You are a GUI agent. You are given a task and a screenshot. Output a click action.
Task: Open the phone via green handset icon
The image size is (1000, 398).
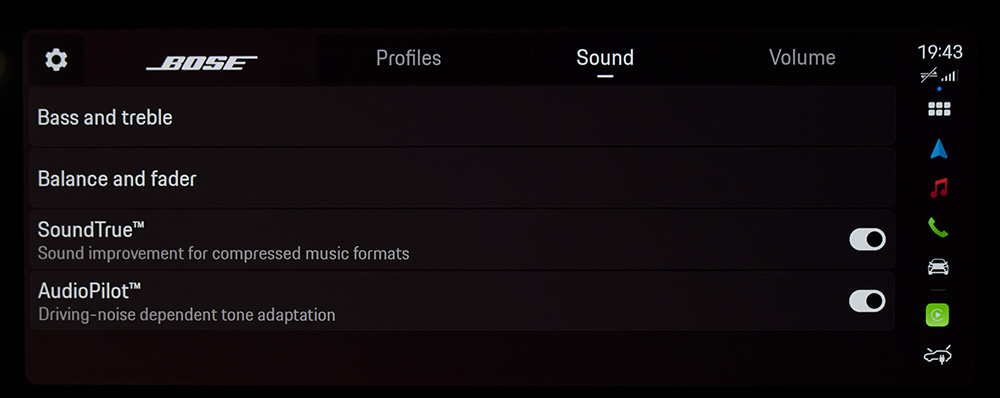pyautogui.click(x=938, y=228)
